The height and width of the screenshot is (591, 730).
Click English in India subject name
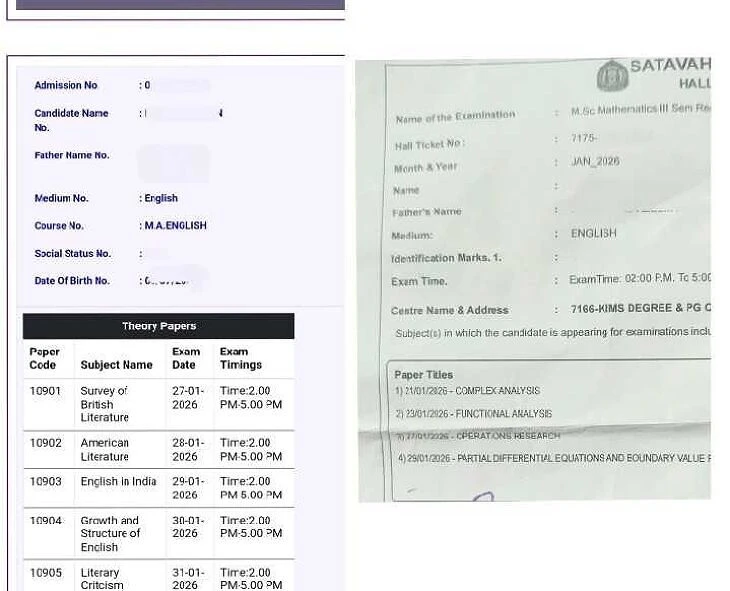(118, 482)
